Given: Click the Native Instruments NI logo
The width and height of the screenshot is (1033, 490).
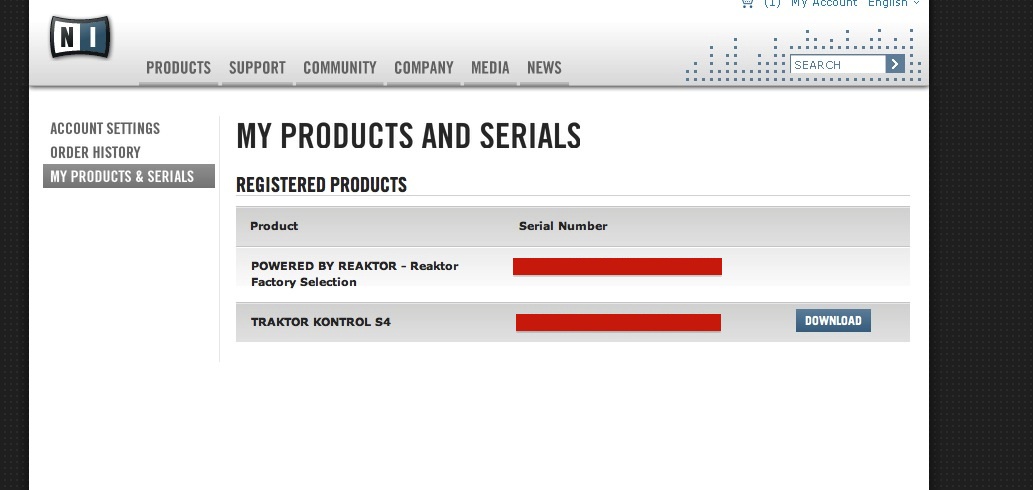Looking at the screenshot, I should pos(80,38).
